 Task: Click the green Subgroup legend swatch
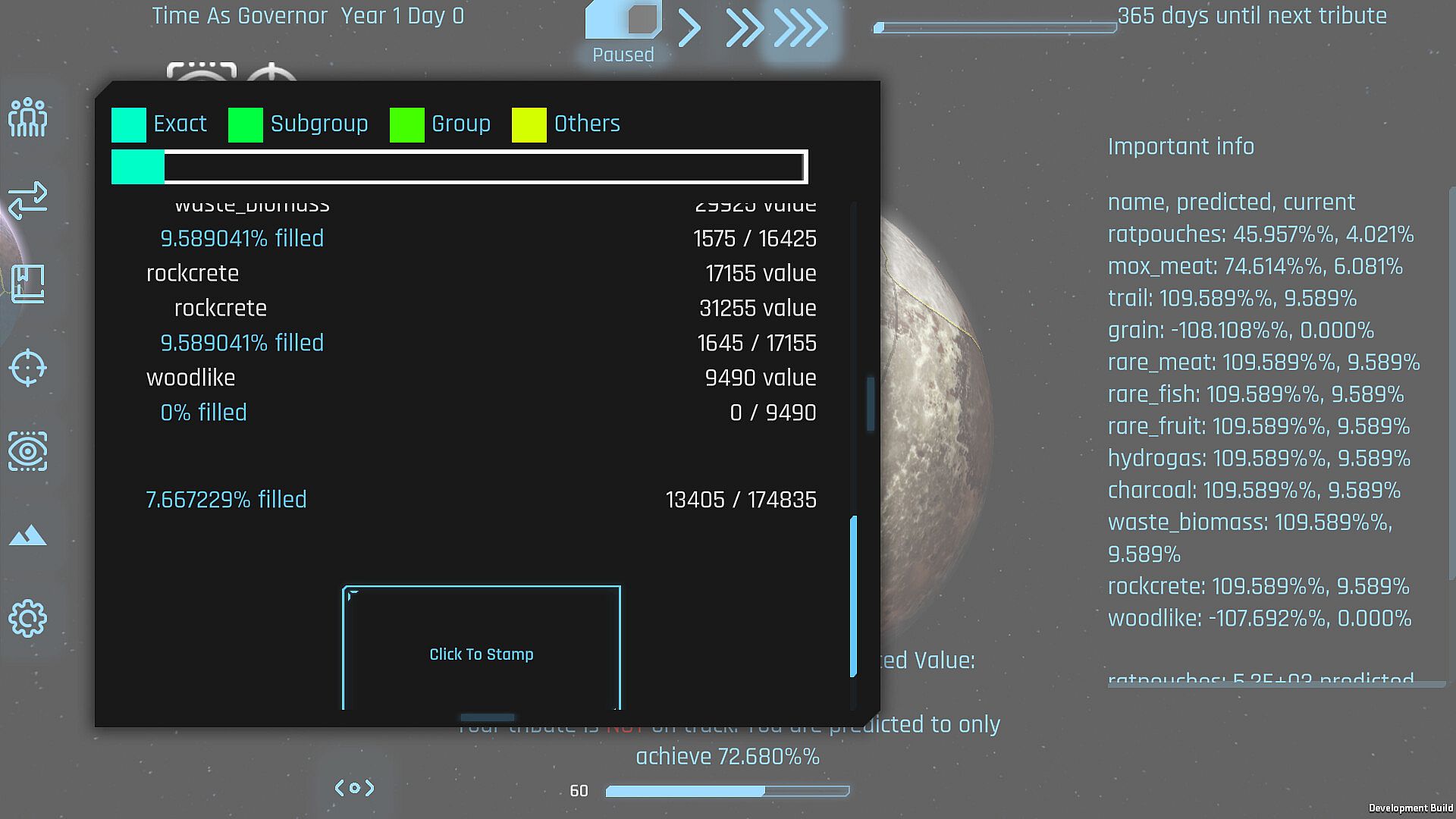pyautogui.click(x=246, y=125)
